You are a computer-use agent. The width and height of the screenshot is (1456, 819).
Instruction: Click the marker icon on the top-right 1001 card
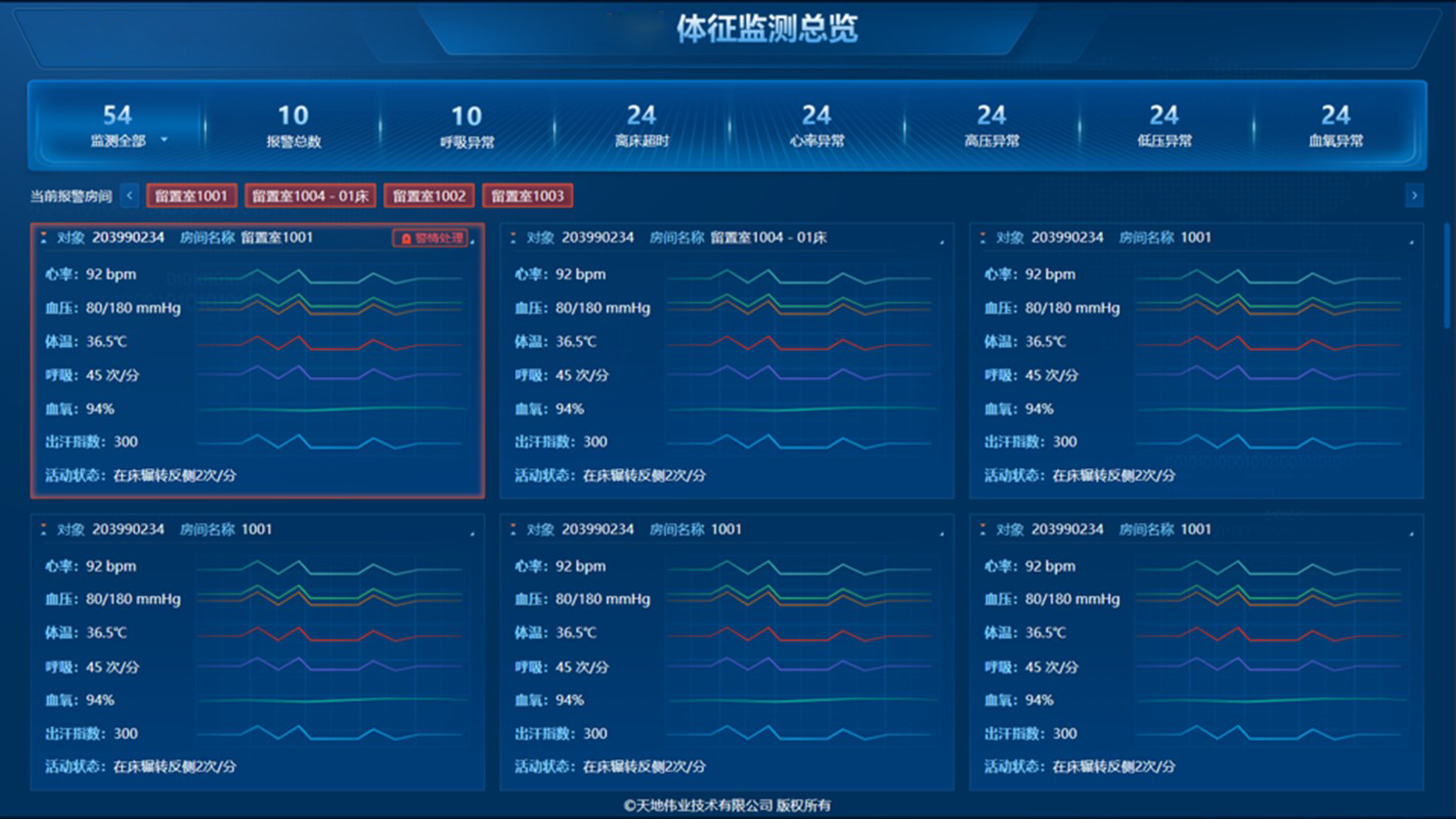click(985, 237)
